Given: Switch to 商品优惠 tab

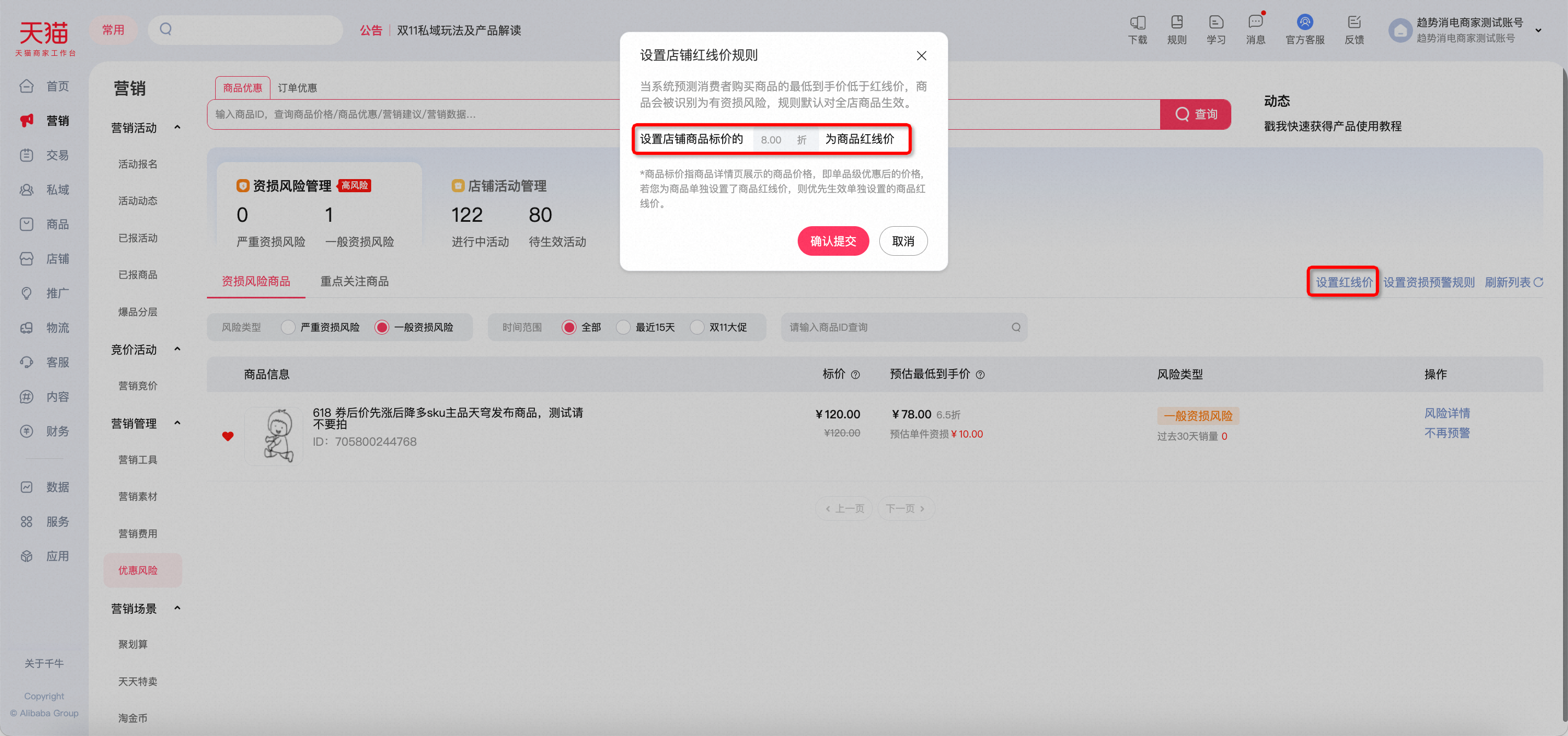Looking at the screenshot, I should click(242, 88).
